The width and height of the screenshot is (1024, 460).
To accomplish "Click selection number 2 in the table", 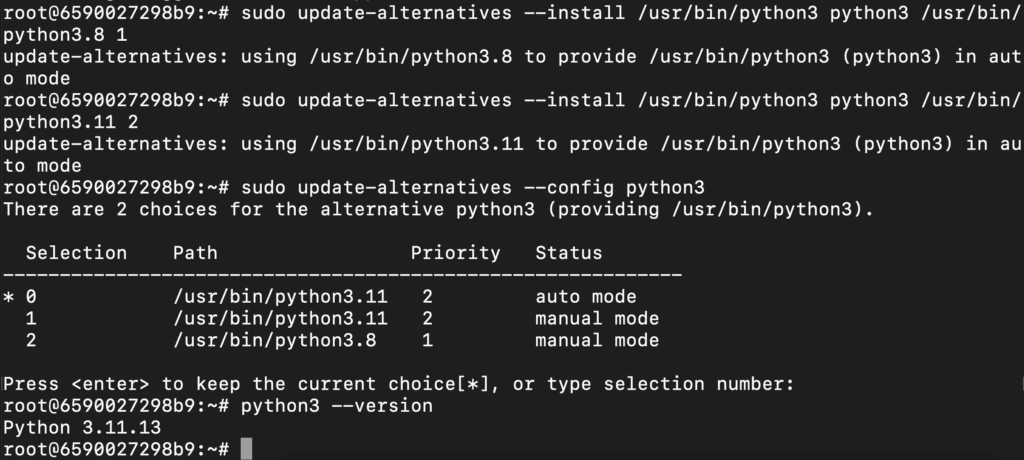I will [x=31, y=341].
